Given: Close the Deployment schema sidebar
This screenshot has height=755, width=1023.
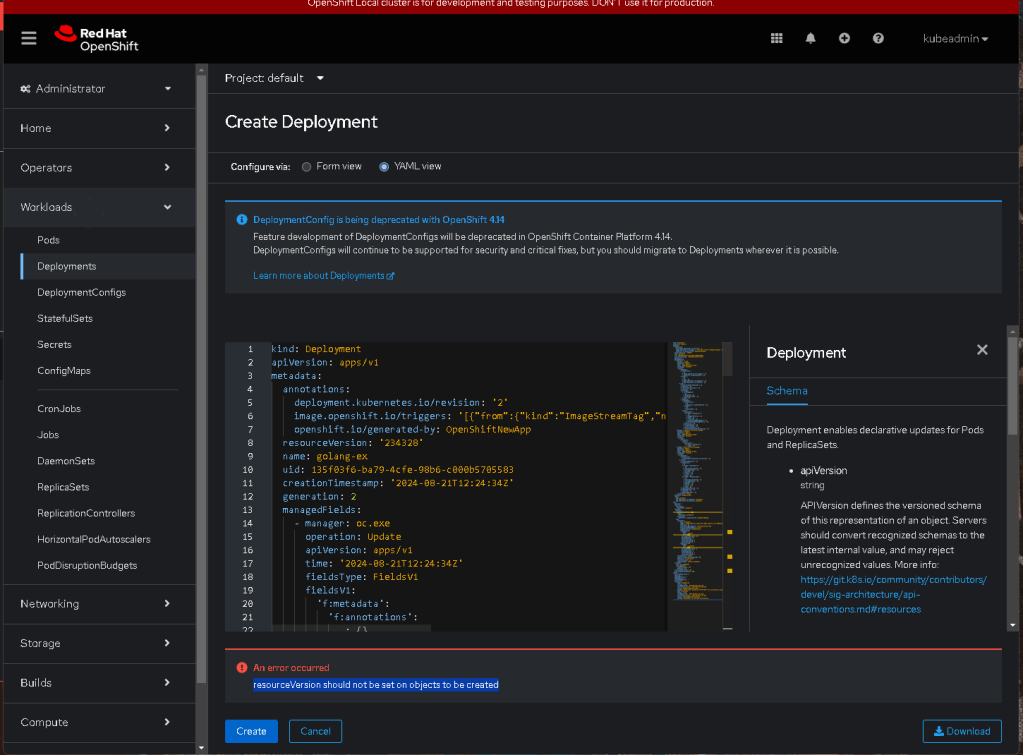Looking at the screenshot, I should [982, 350].
